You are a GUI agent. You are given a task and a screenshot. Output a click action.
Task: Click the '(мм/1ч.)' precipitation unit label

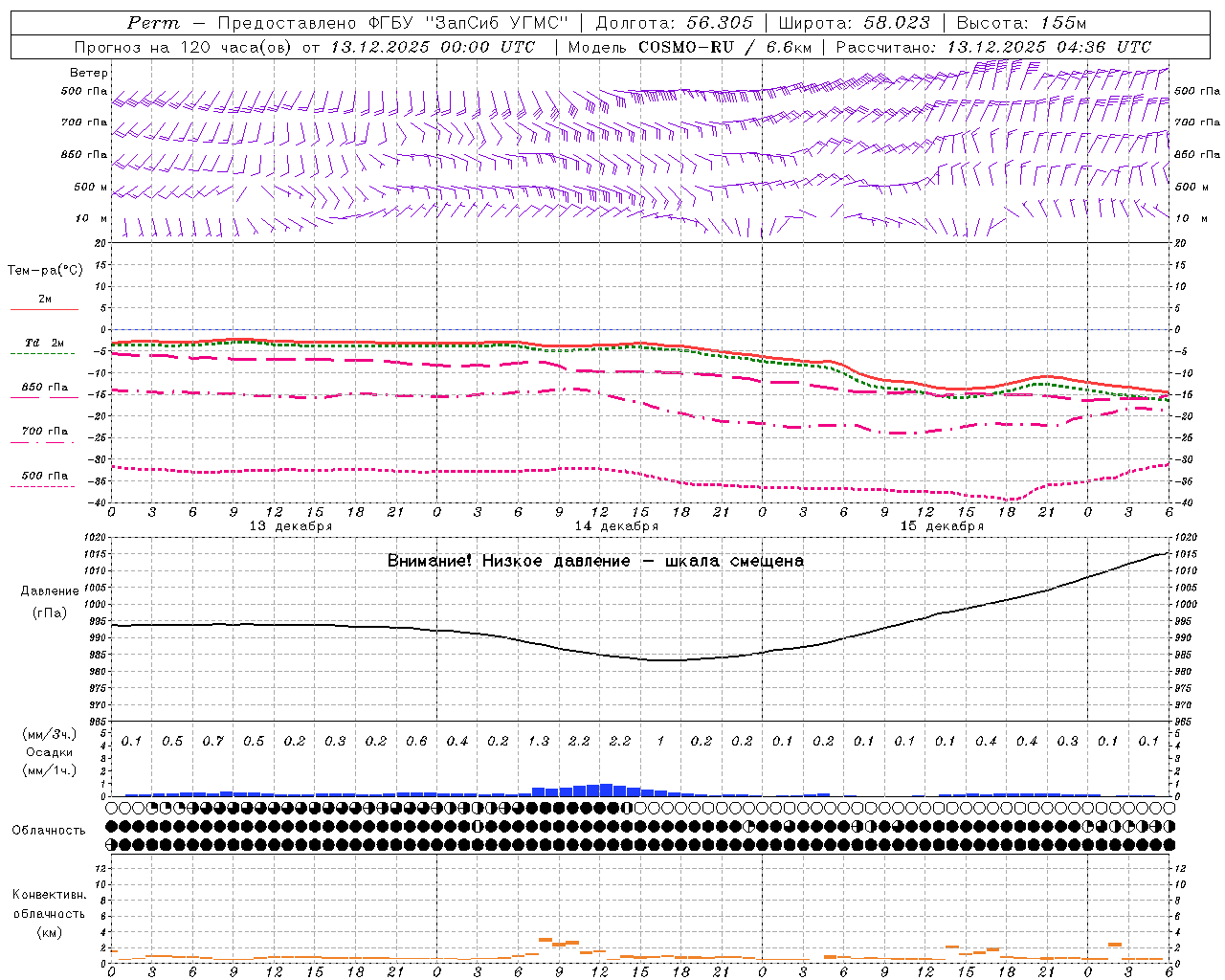click(50, 770)
